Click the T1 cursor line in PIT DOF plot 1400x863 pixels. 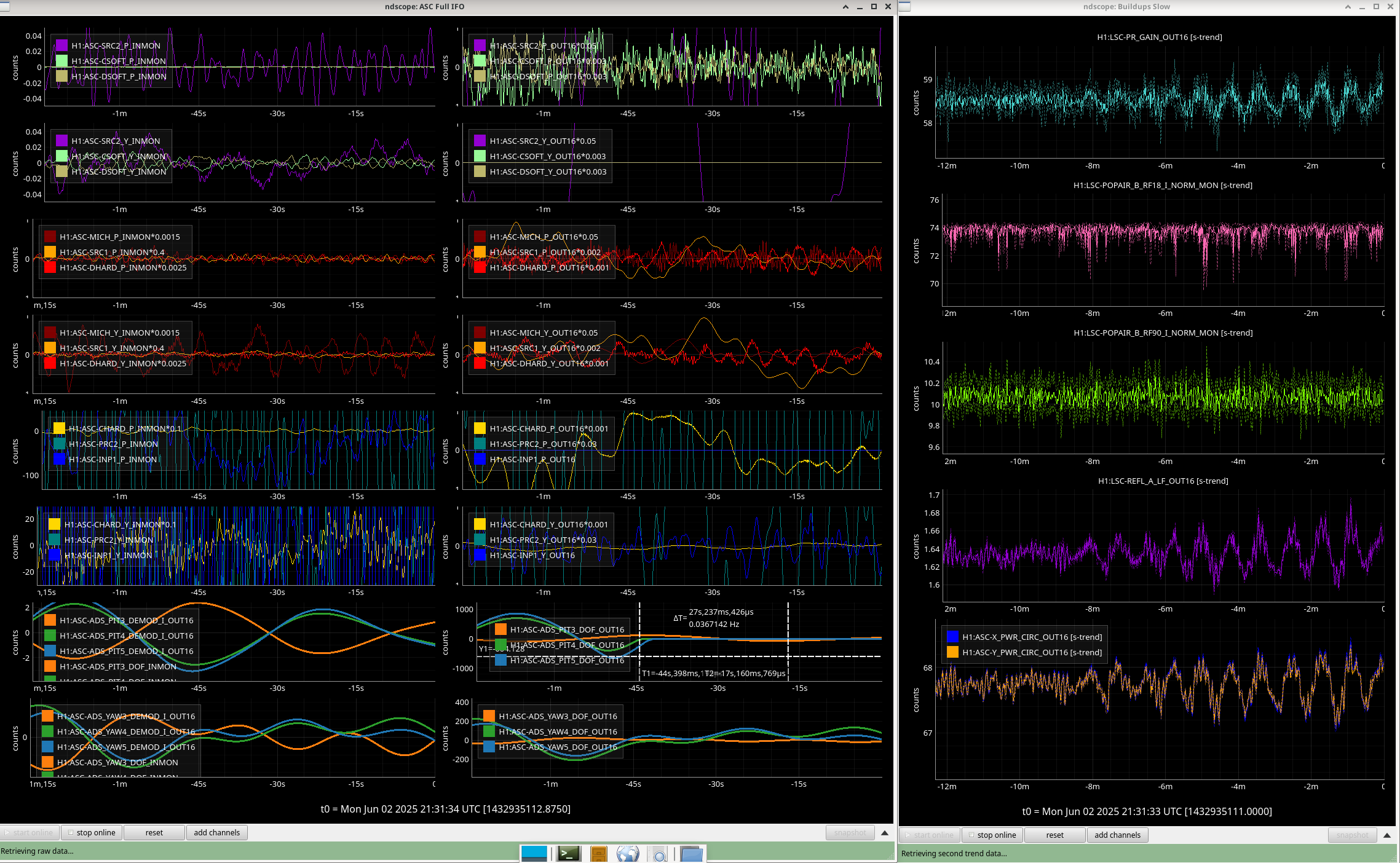639,641
